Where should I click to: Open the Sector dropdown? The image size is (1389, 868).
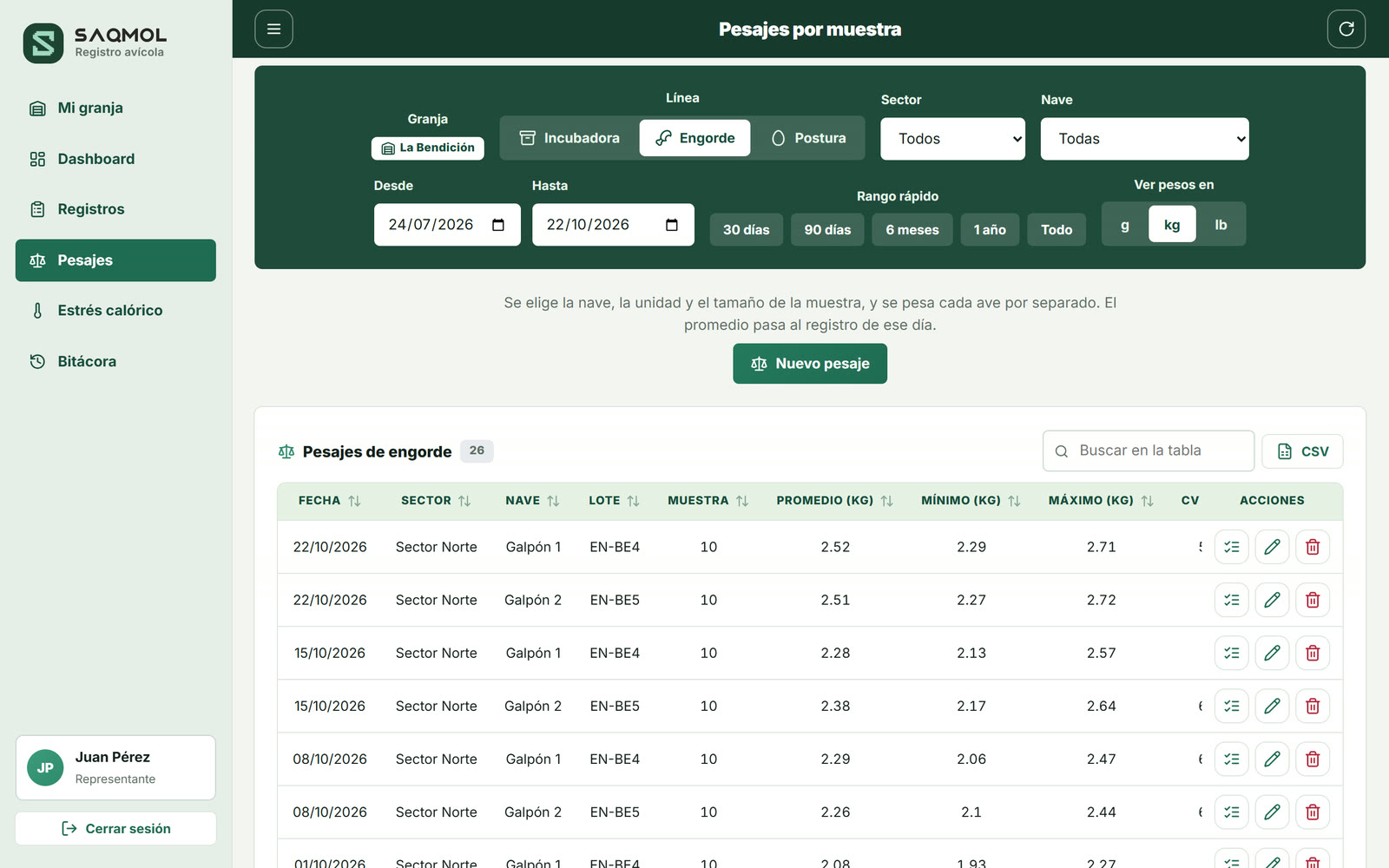click(952, 139)
